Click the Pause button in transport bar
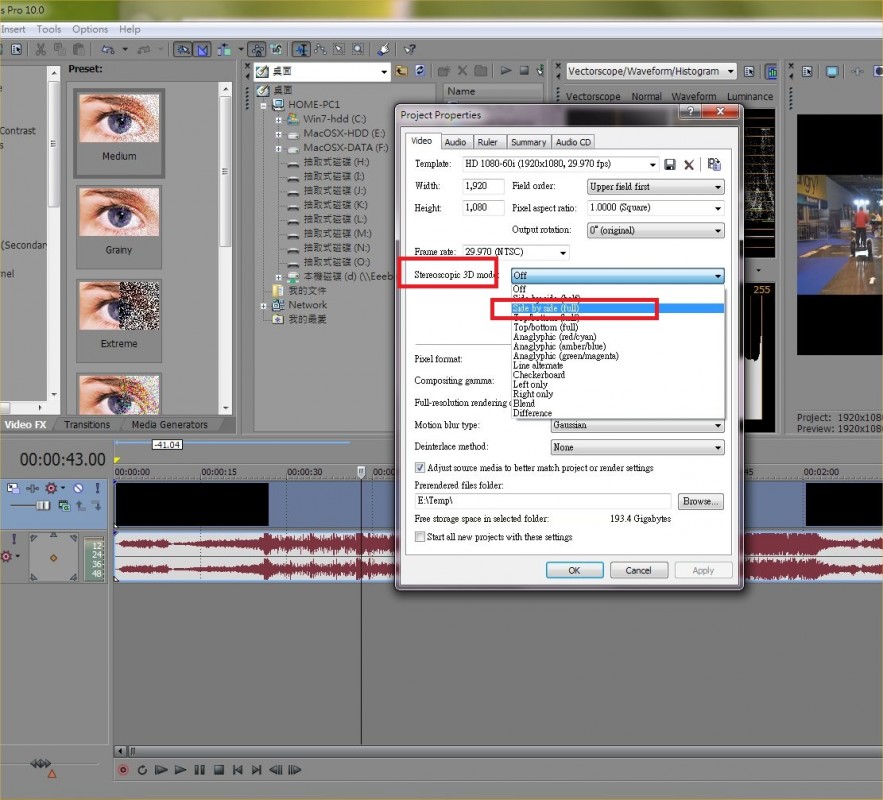The height and width of the screenshot is (800, 883). [x=200, y=770]
